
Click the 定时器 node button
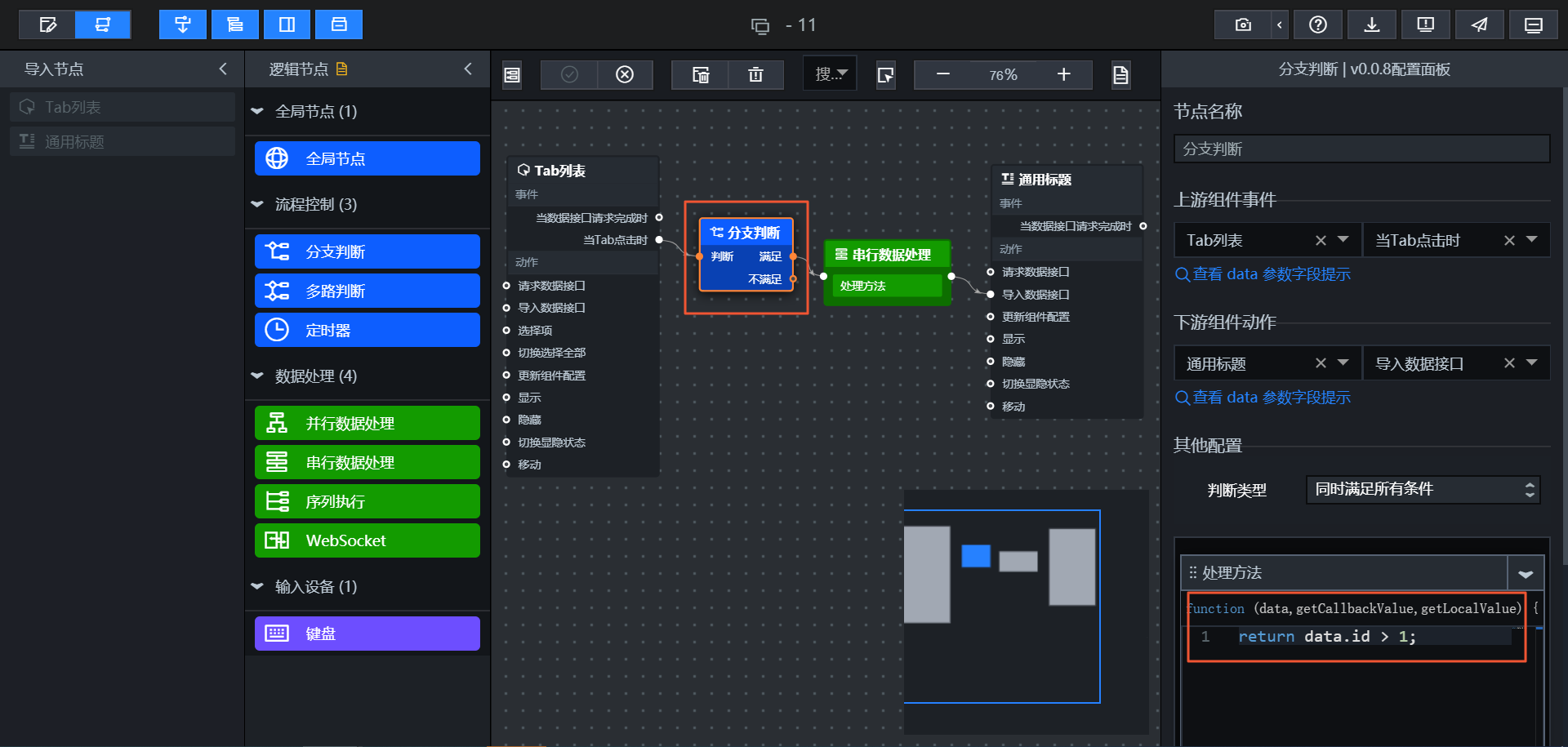367,330
